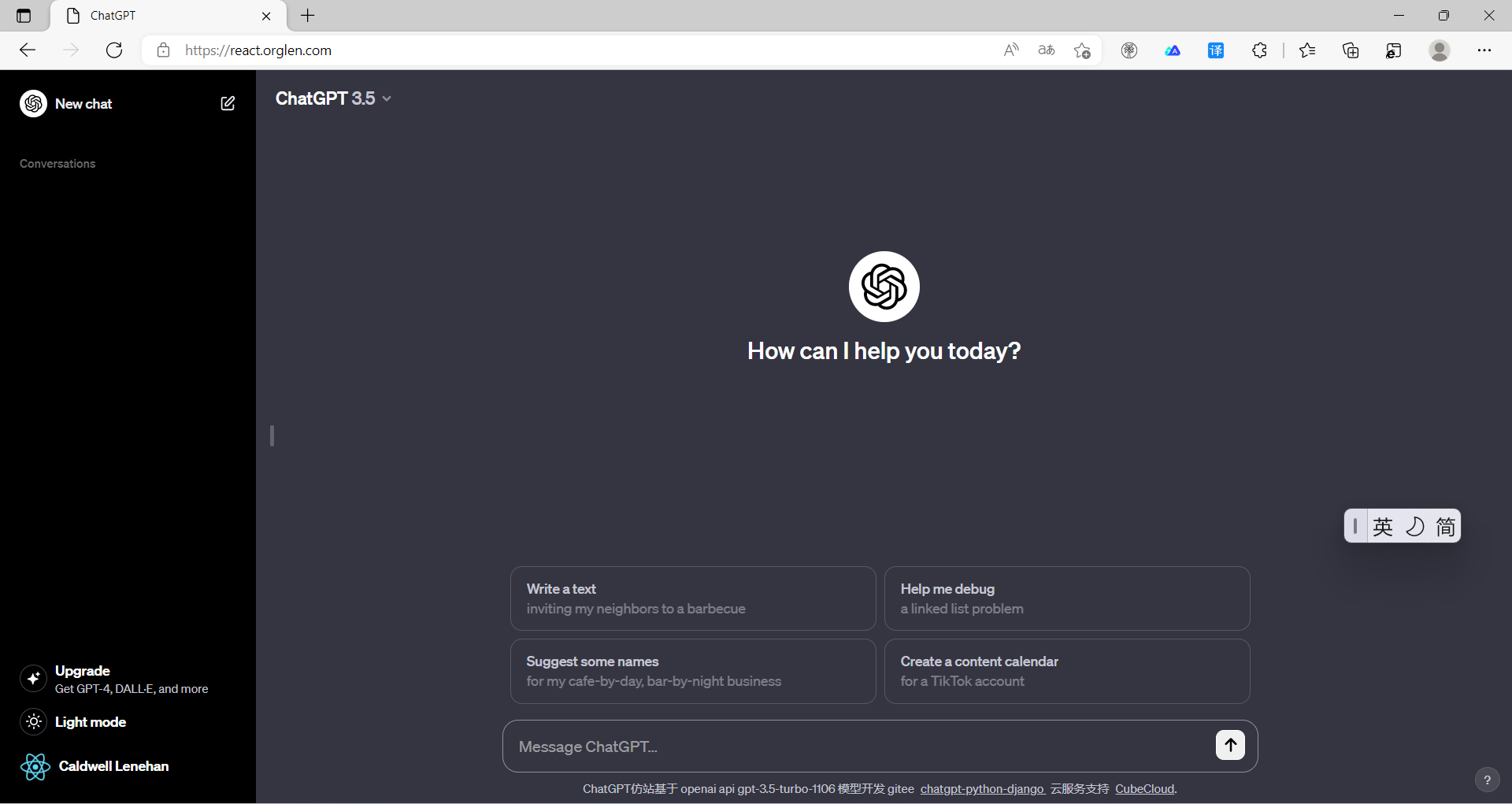
Task: Open the circular globe extension icon
Action: pos(1129,50)
